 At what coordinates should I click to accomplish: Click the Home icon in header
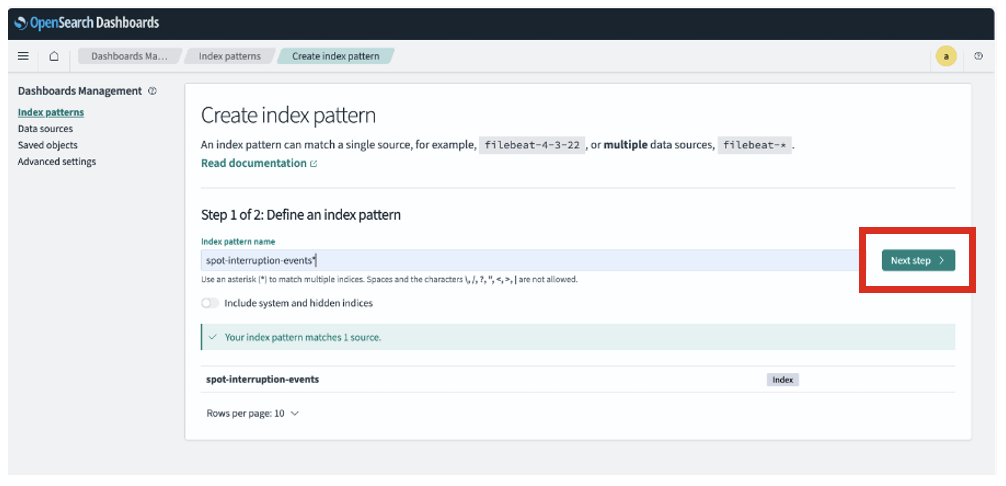click(x=54, y=57)
